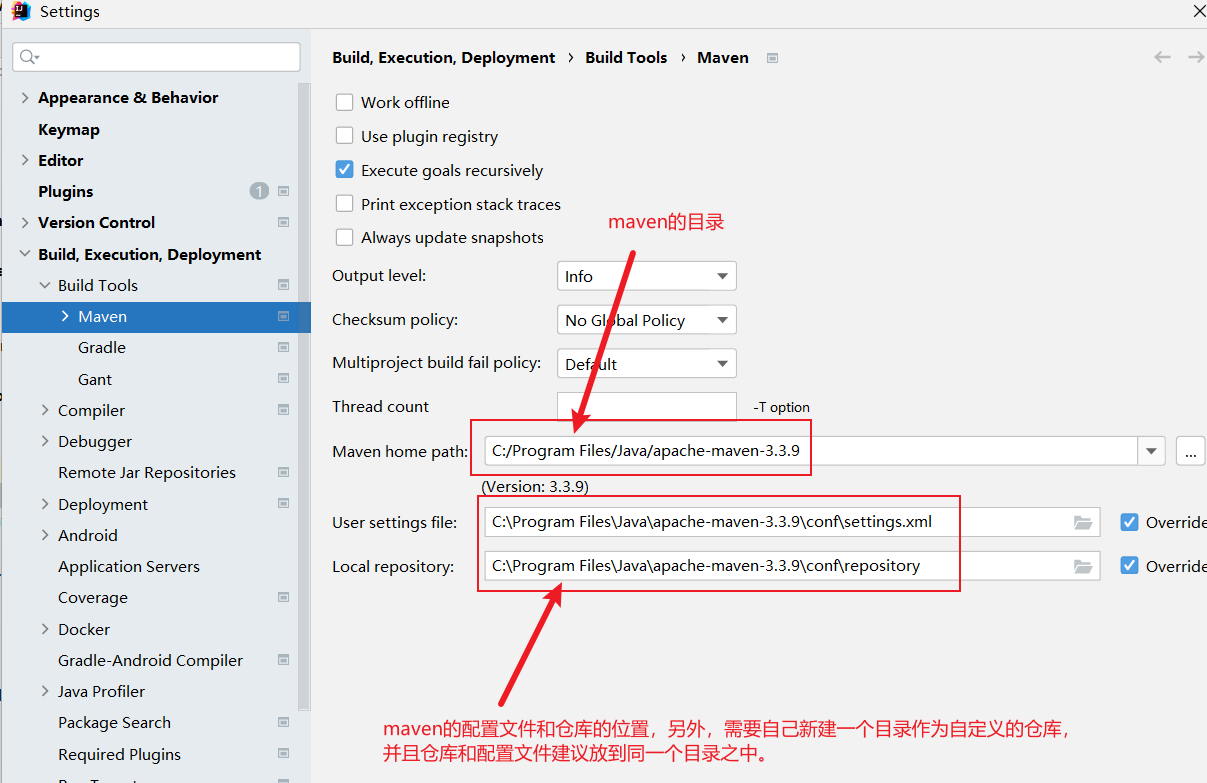Image resolution: width=1207 pixels, height=783 pixels.
Task: Click folder icon in User settings file field
Action: click(1083, 522)
